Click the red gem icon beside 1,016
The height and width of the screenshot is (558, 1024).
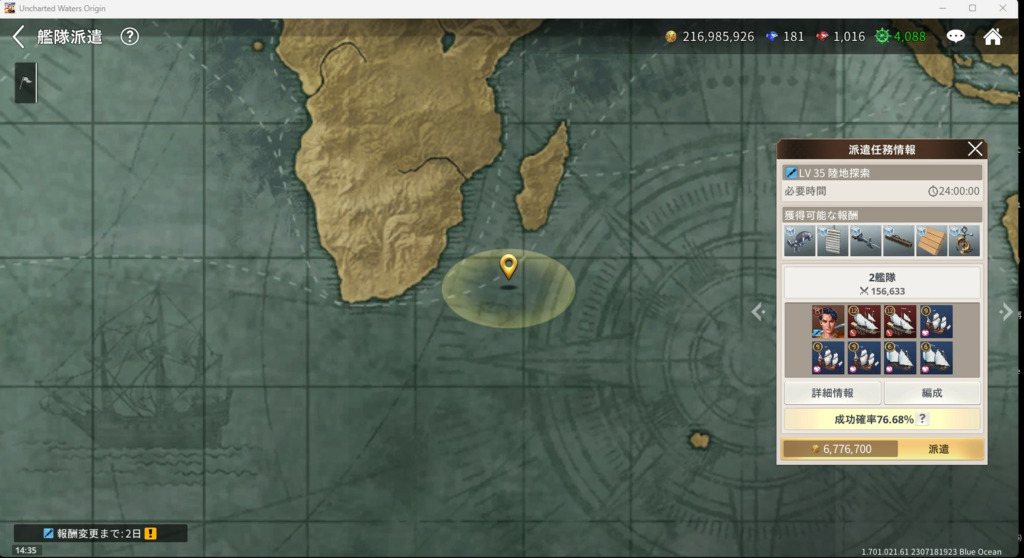coord(822,37)
